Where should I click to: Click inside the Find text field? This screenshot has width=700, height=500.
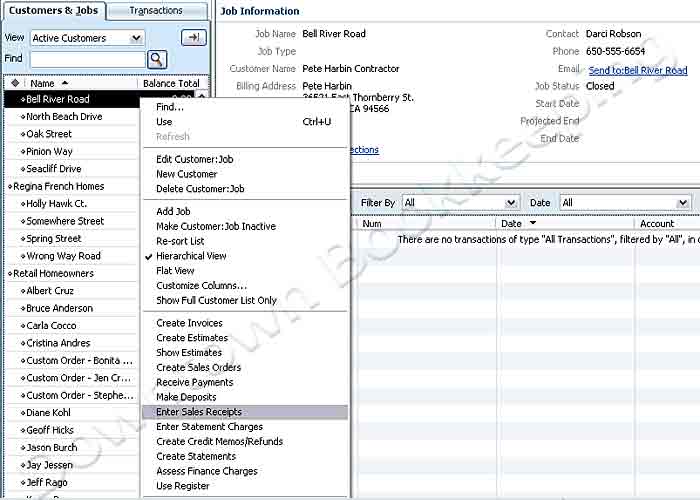click(88, 59)
